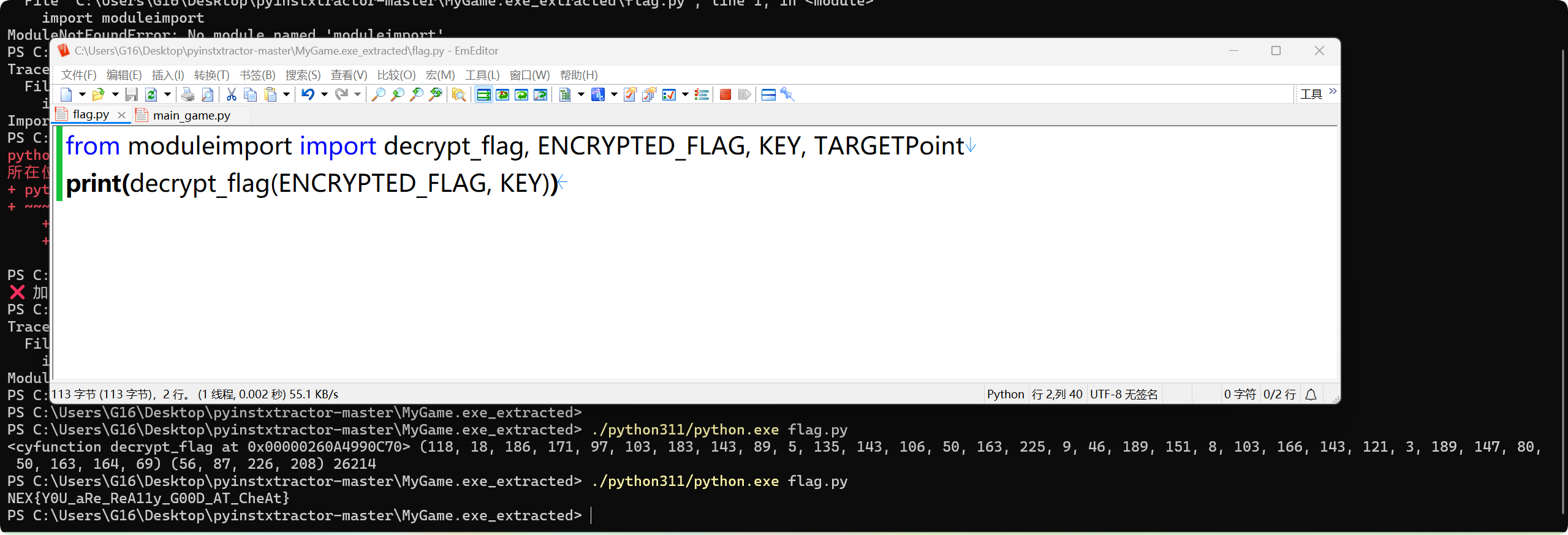Open Find in Files folder-search icon

458,94
